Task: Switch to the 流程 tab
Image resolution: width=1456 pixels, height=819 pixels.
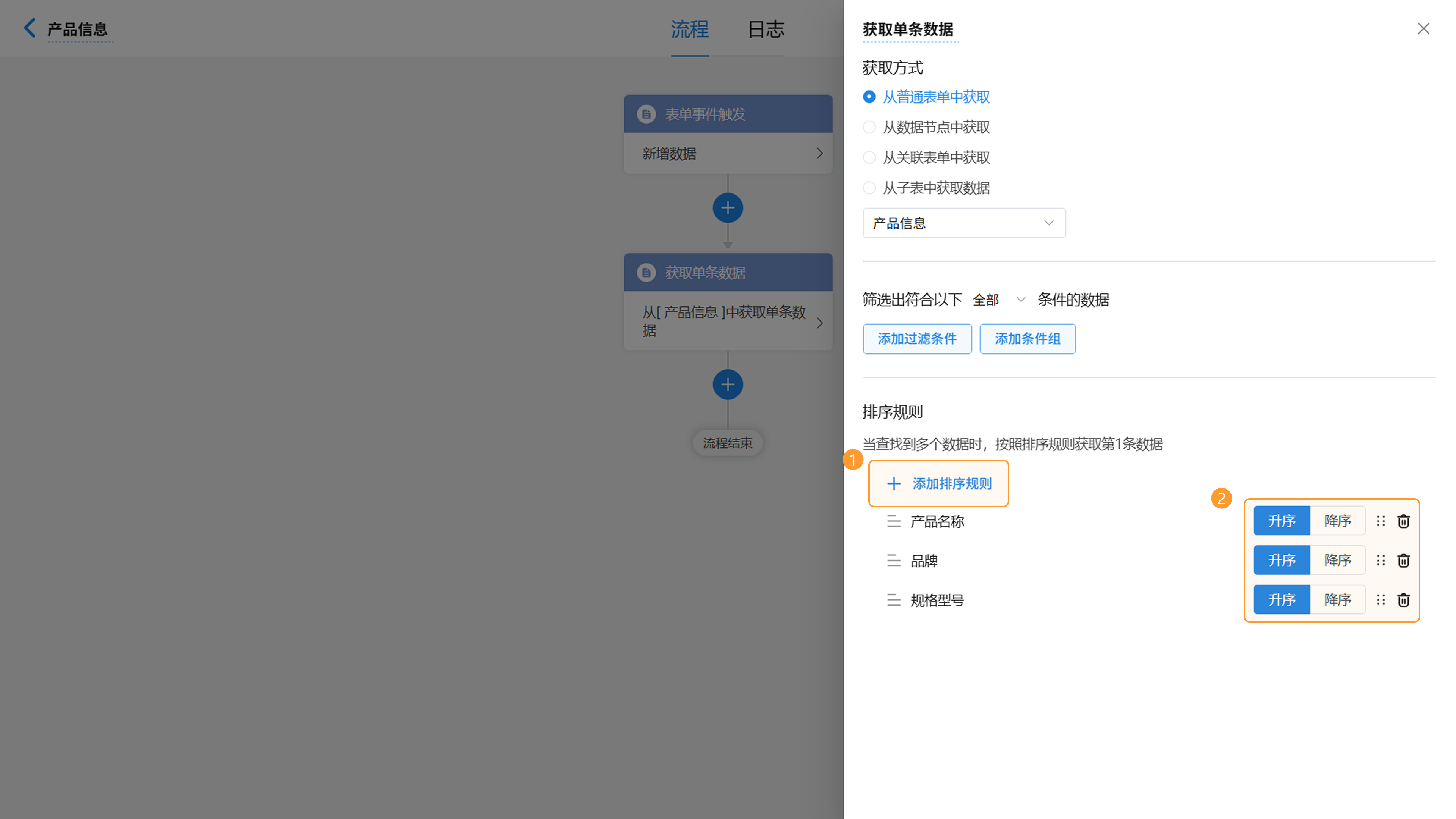Action: (x=690, y=30)
